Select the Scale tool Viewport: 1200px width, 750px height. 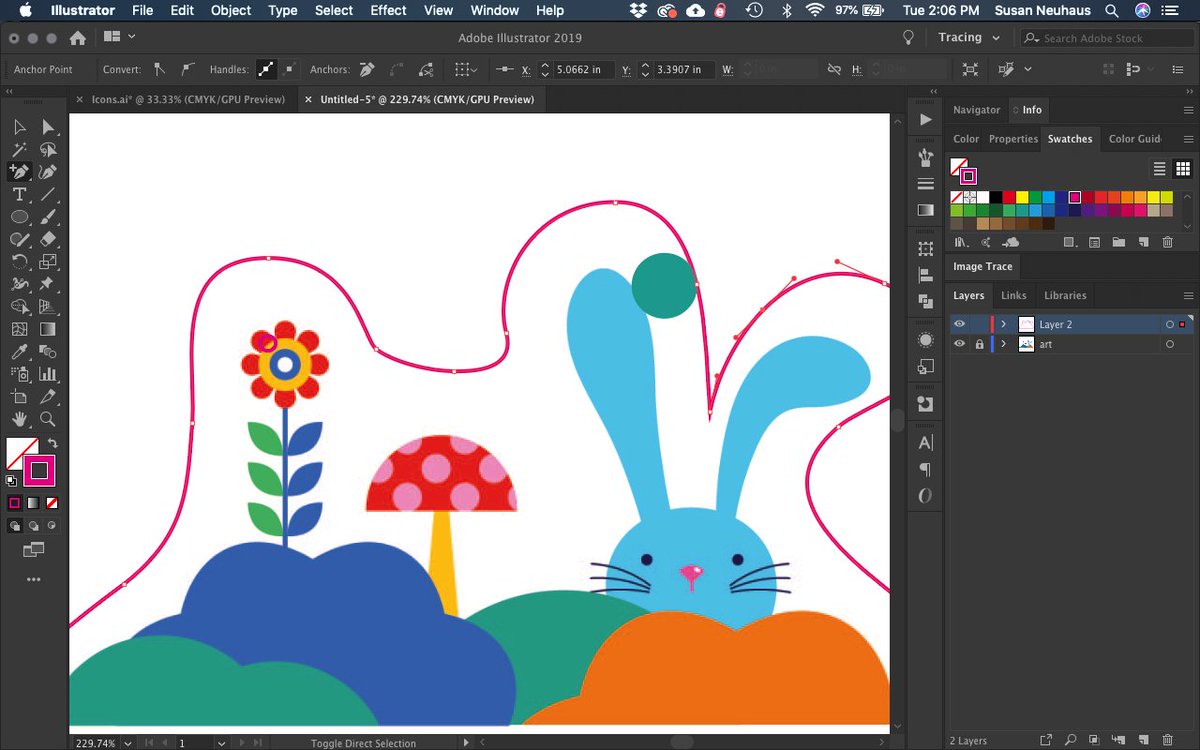click(x=47, y=262)
